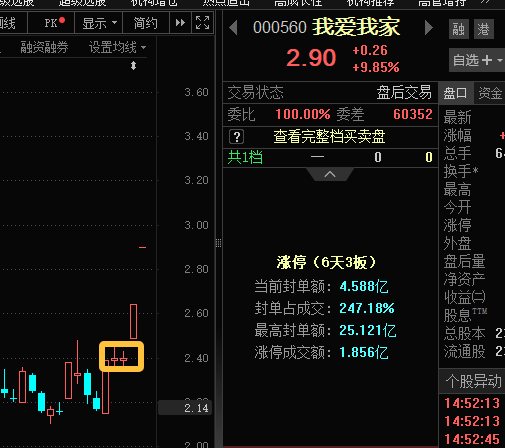Viewport: 505px width, 448px height.
Task: Click the 盘后量 label
Action: [464, 261]
